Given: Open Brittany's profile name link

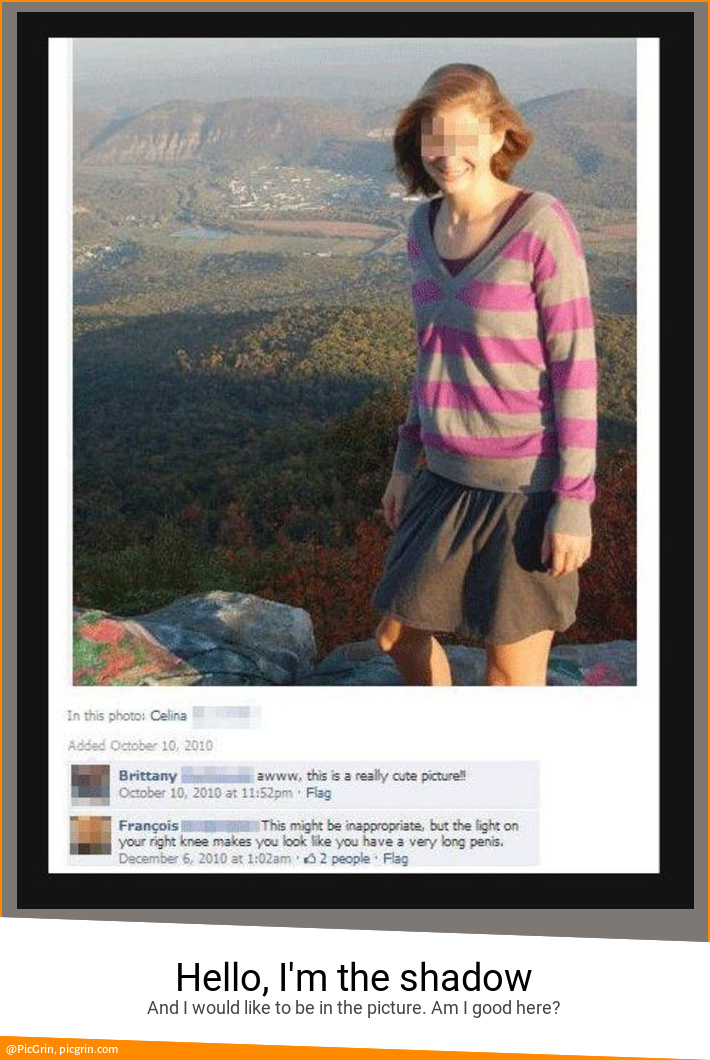Looking at the screenshot, I should (147, 775).
